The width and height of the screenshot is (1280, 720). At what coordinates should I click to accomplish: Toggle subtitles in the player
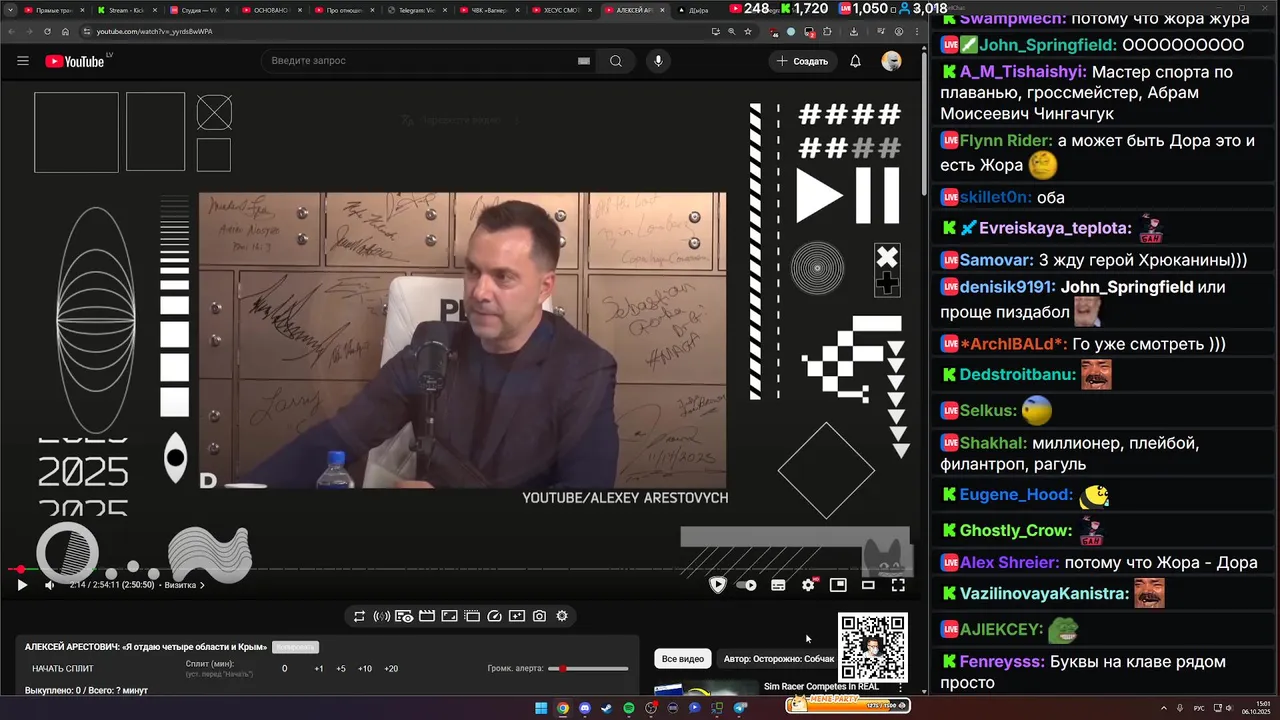(x=778, y=585)
